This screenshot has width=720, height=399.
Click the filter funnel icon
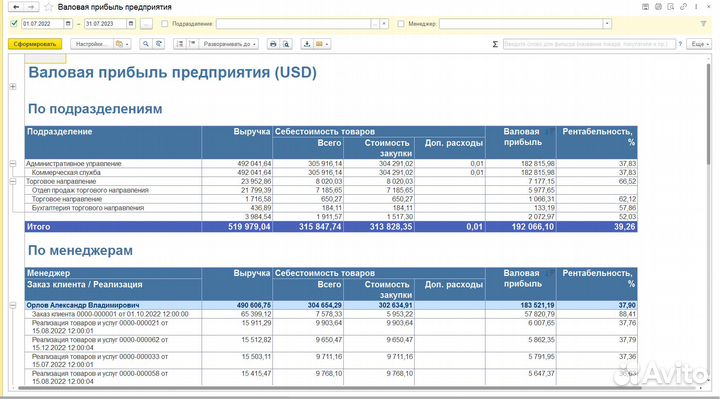[703, 23]
